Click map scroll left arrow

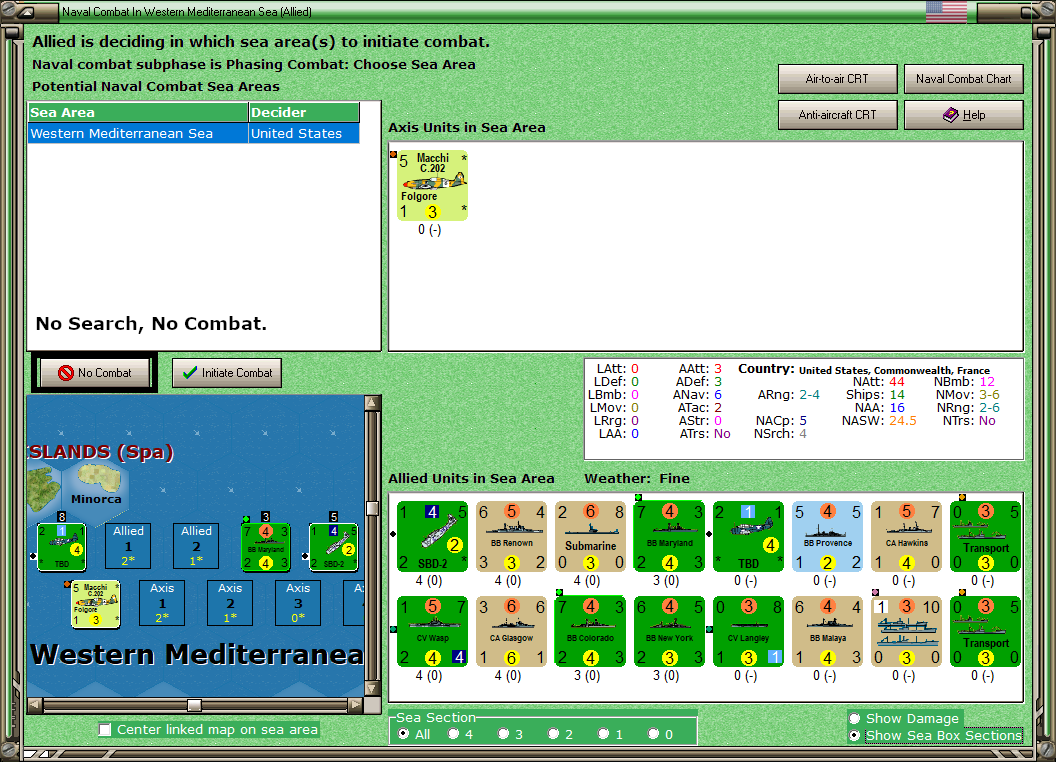pos(35,705)
